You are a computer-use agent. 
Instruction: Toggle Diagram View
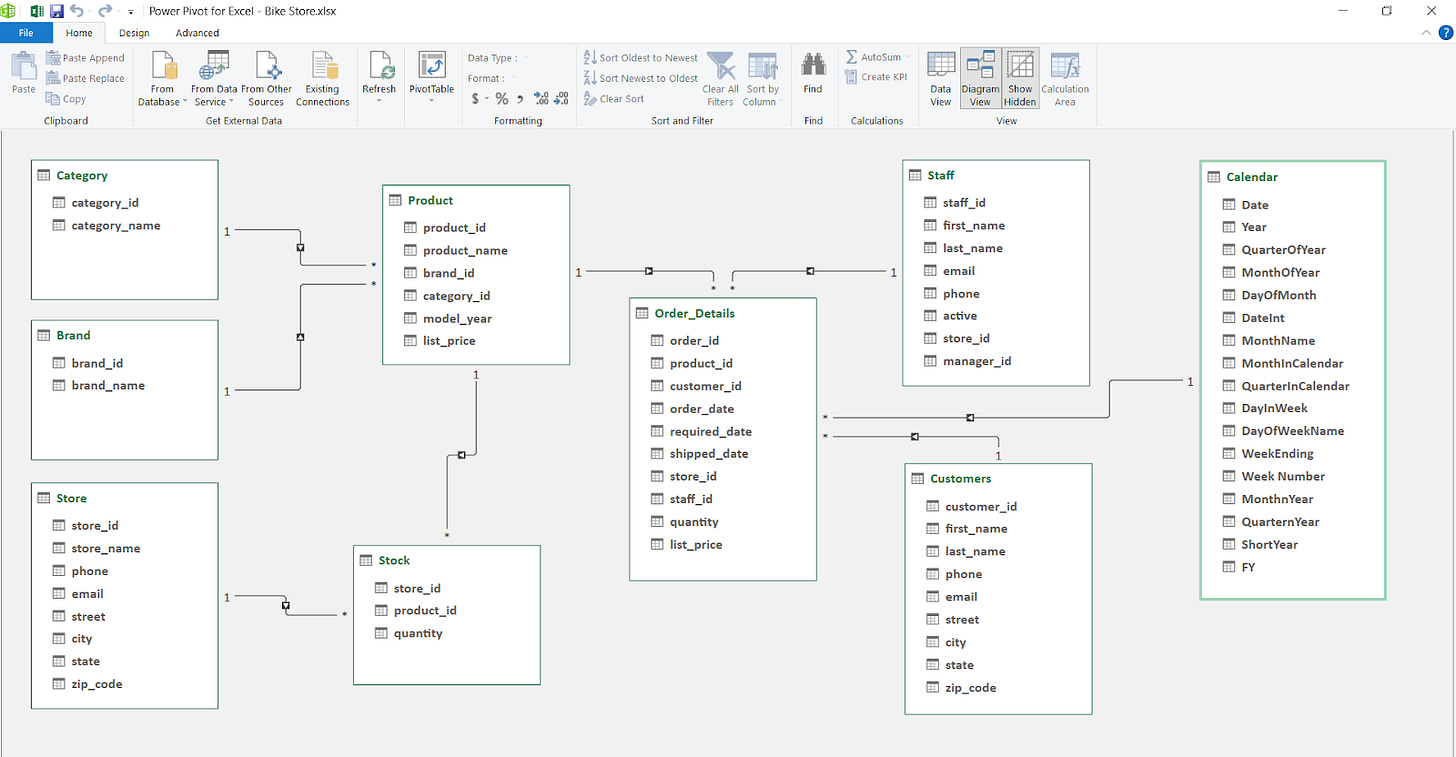[980, 78]
